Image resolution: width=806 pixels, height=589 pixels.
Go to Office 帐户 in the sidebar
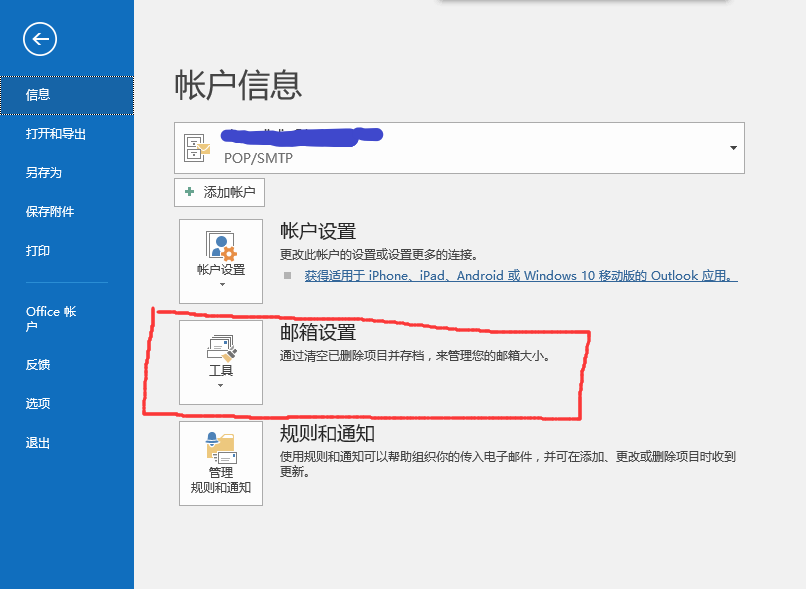pos(51,319)
